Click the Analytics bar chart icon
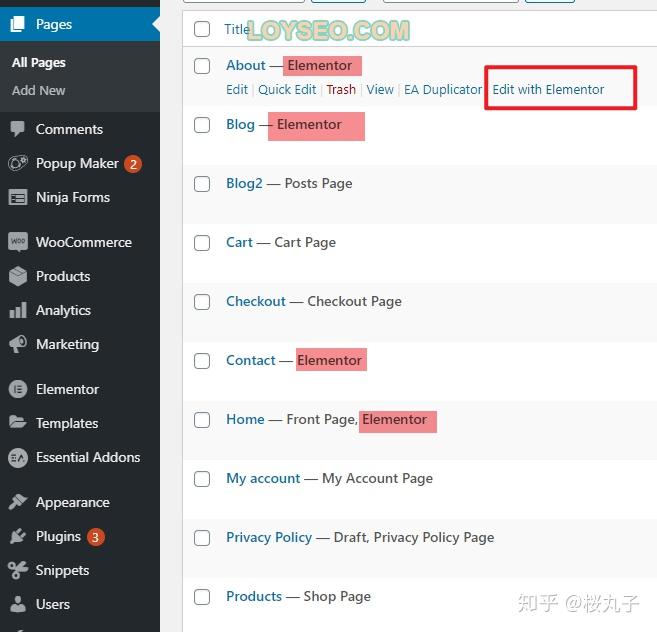 (18, 310)
